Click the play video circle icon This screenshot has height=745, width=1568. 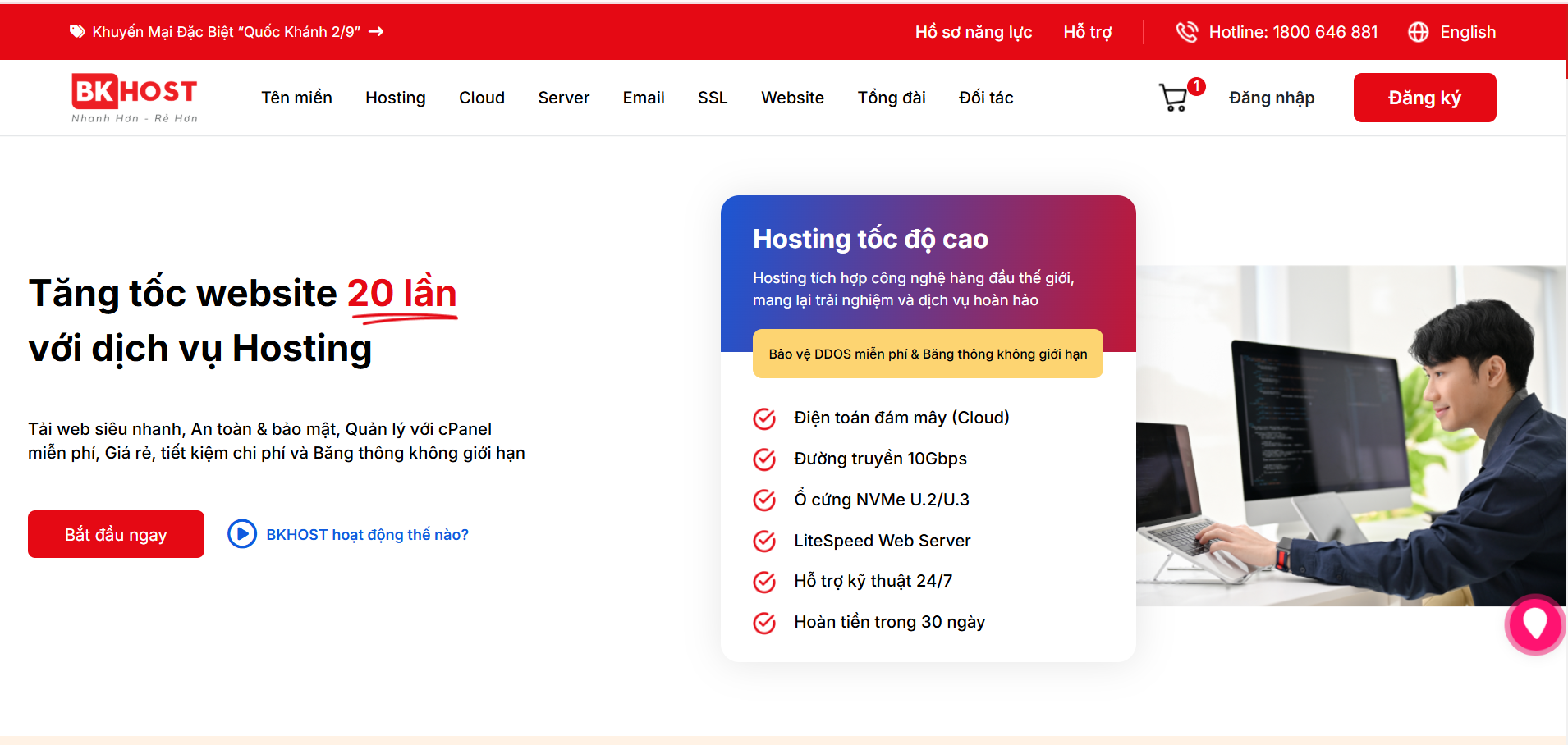(x=242, y=534)
